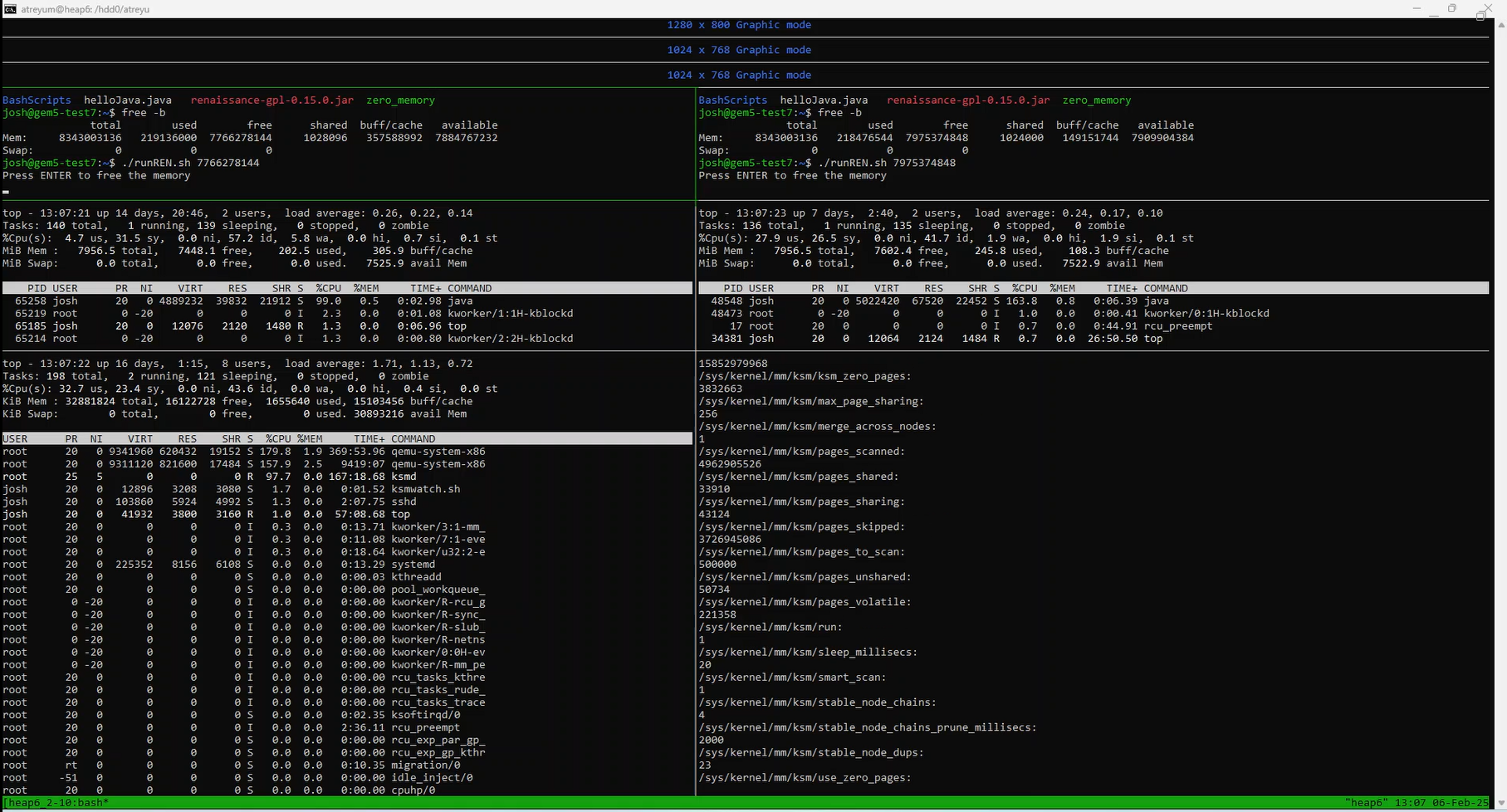Image resolution: width=1507 pixels, height=812 pixels.
Task: Click 'BashScripts' in the left top pane
Action: [x=37, y=100]
